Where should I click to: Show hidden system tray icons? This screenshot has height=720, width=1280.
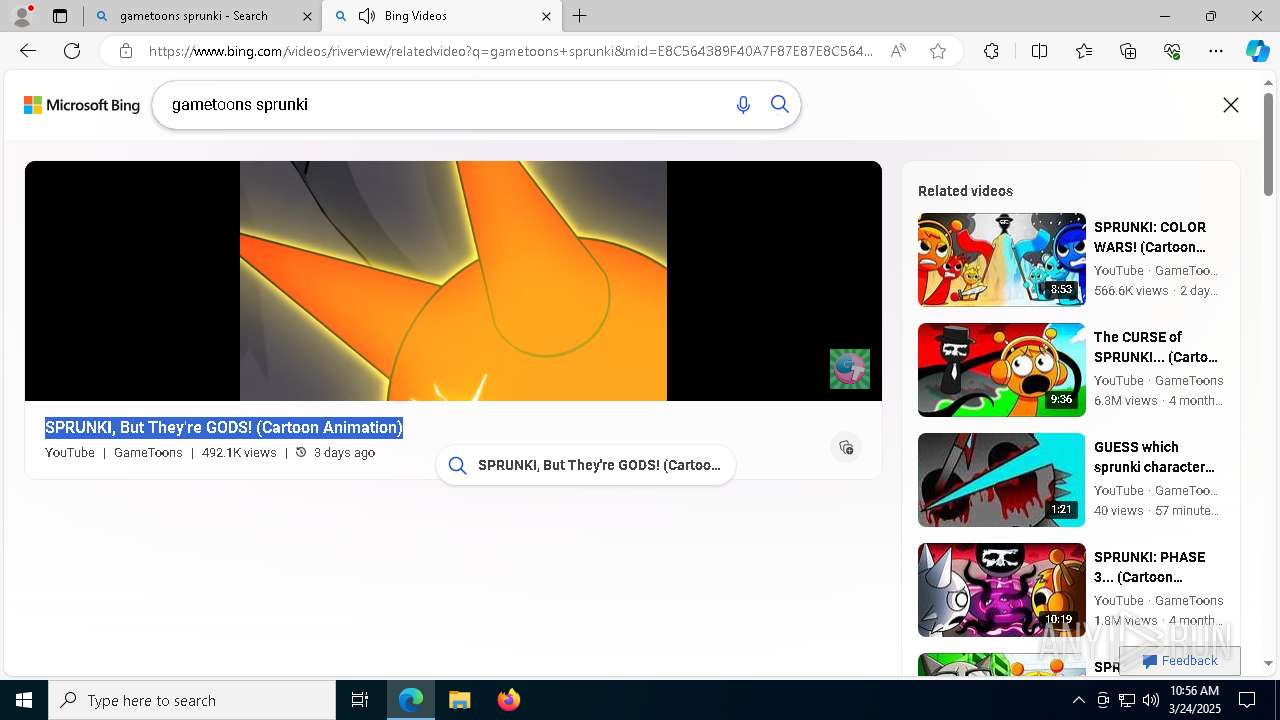[x=1078, y=700]
